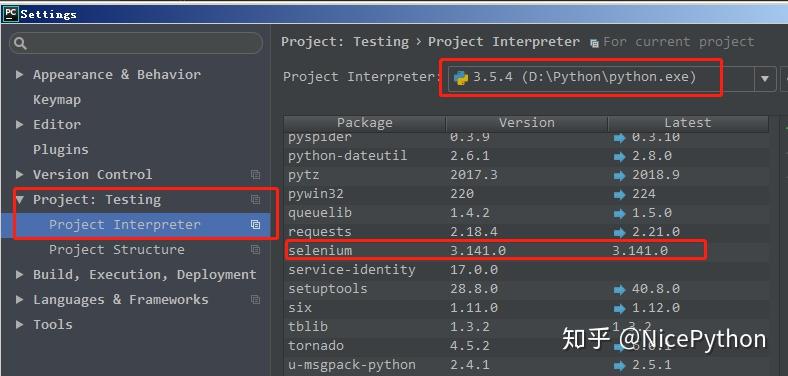The image size is (788, 376).
Task: Open Keymap settings
Action: (57, 100)
